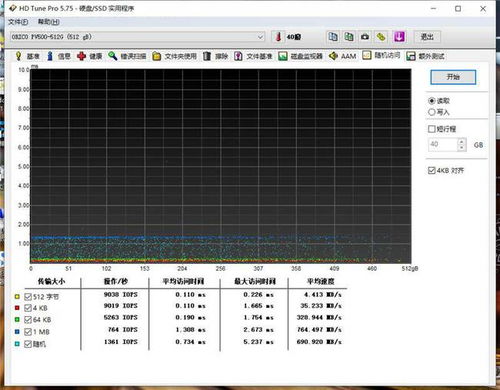Click the yellow 512 字节 legend swatch
Viewport: 500px width, 390px height.
(x=17, y=296)
